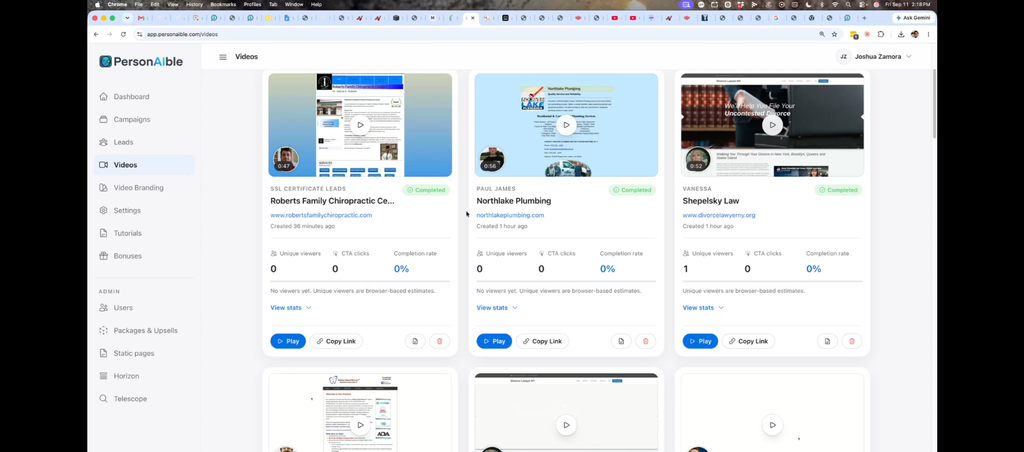Expand View stats for Shepelsky Law
The height and width of the screenshot is (452, 1024).
[x=703, y=308]
